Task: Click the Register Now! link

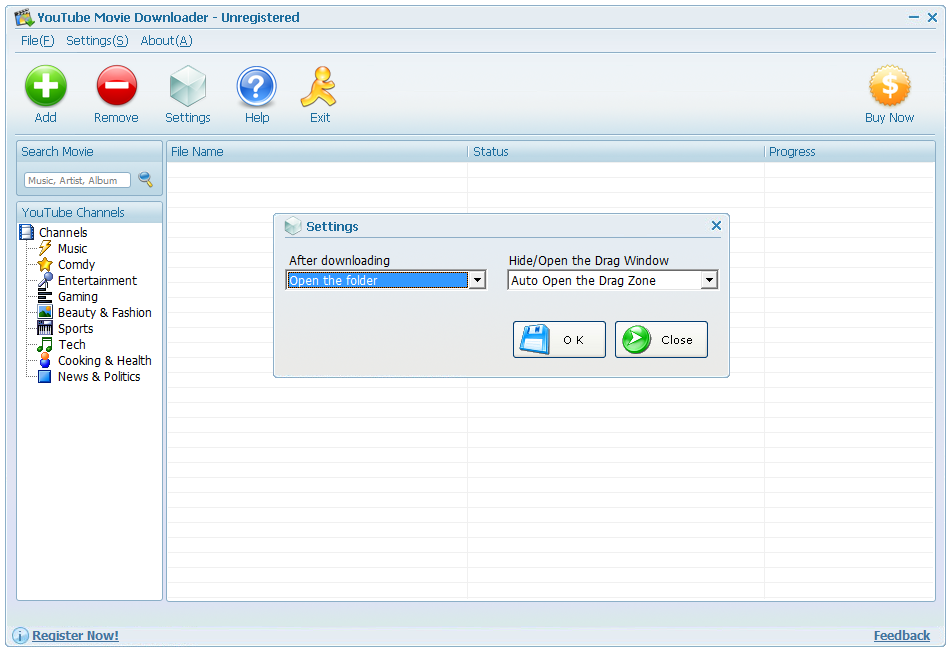Action: coord(76,635)
